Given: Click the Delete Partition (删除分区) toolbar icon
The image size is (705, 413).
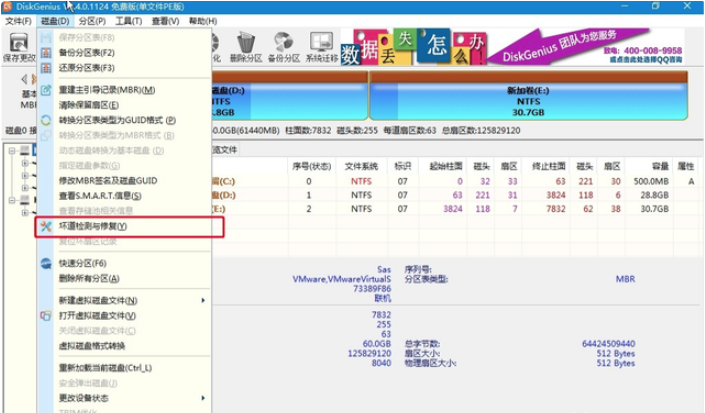Looking at the screenshot, I should click(245, 48).
